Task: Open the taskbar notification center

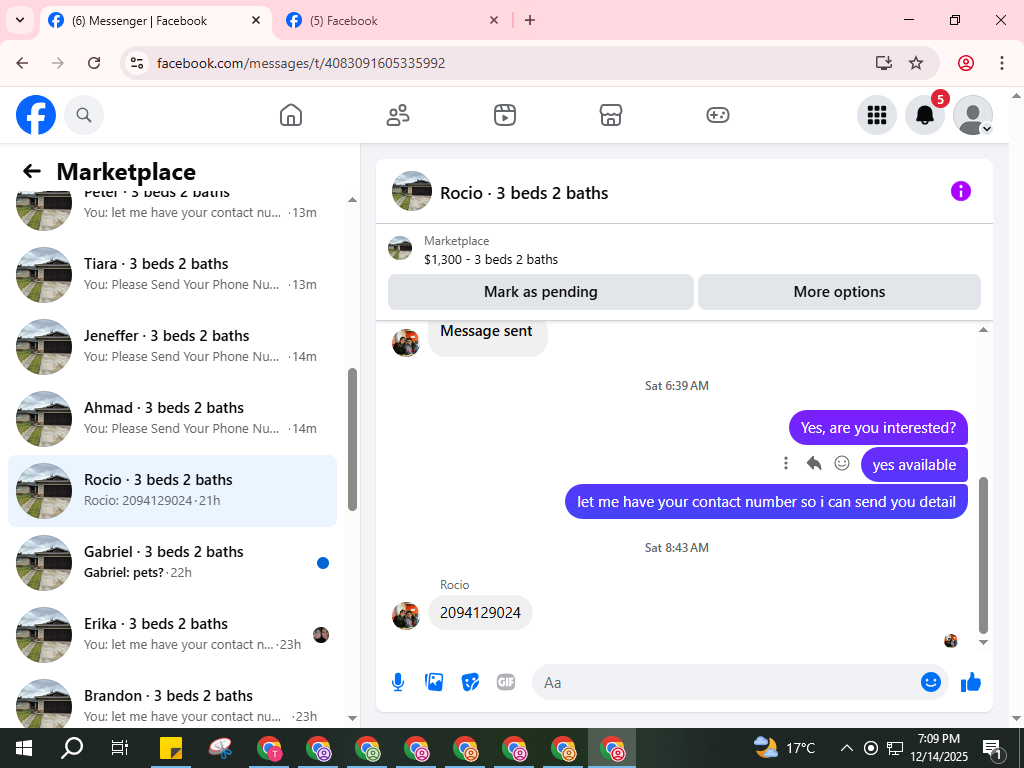Action: click(x=993, y=748)
